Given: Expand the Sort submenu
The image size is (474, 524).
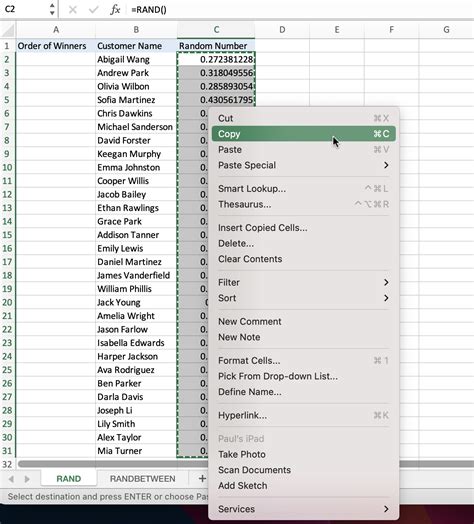Looking at the screenshot, I should coord(304,298).
